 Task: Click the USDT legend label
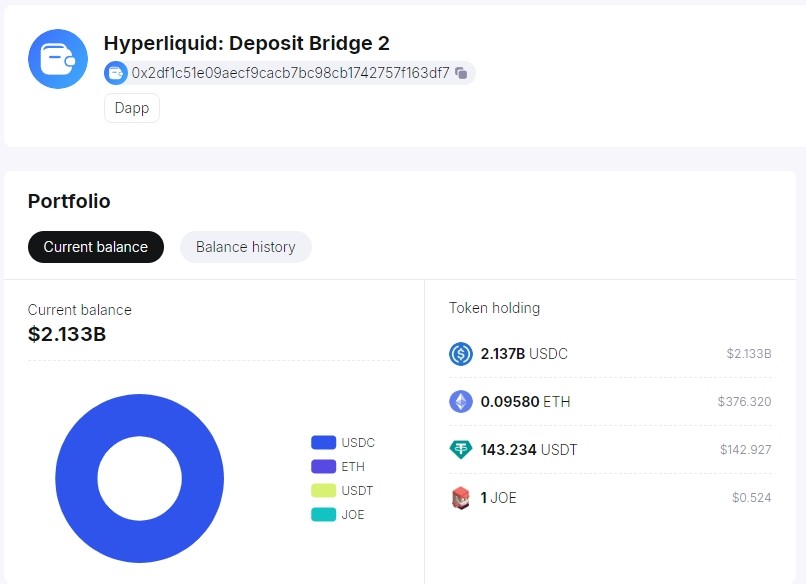coord(357,490)
